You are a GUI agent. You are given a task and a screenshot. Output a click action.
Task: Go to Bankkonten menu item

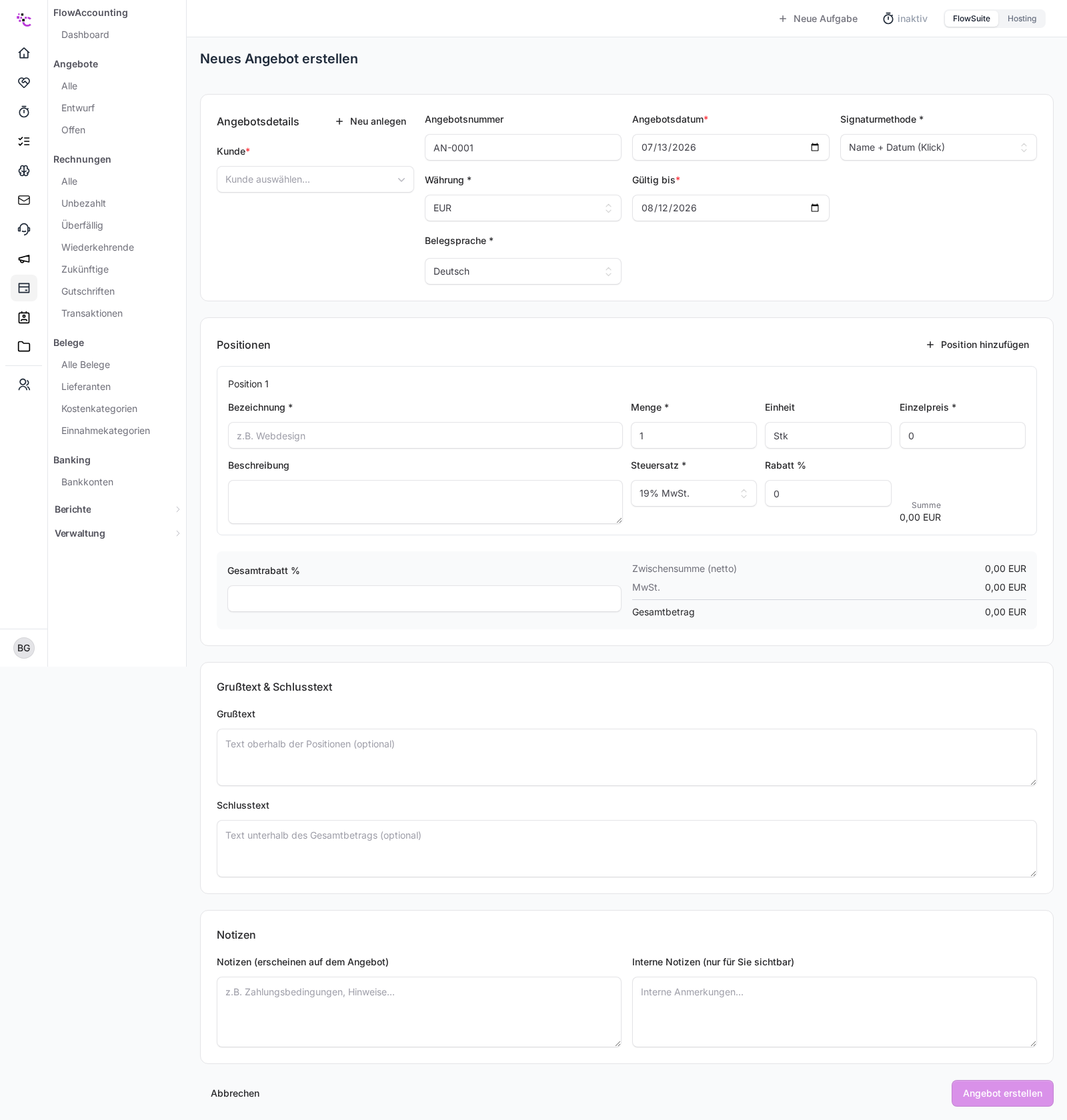click(87, 482)
